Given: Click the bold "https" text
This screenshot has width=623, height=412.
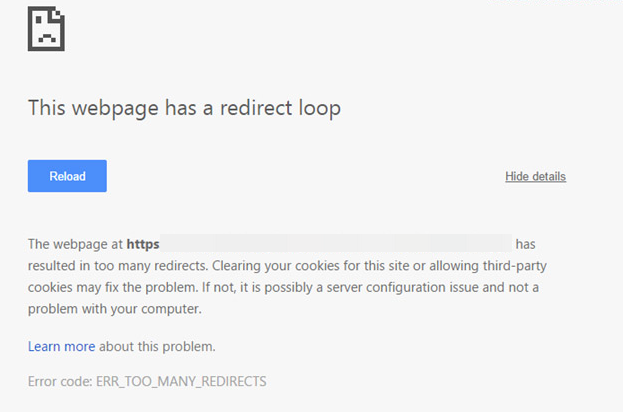Looking at the screenshot, I should pyautogui.click(x=143, y=243).
